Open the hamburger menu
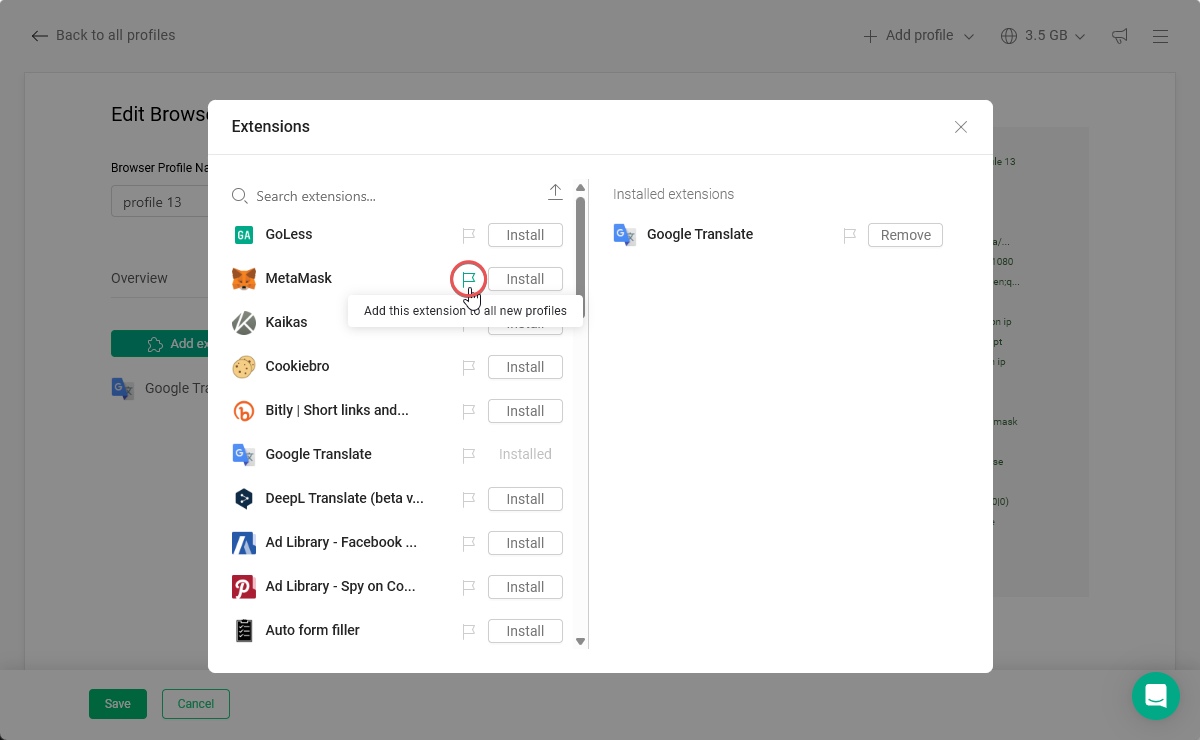This screenshot has width=1200, height=740. point(1160,36)
